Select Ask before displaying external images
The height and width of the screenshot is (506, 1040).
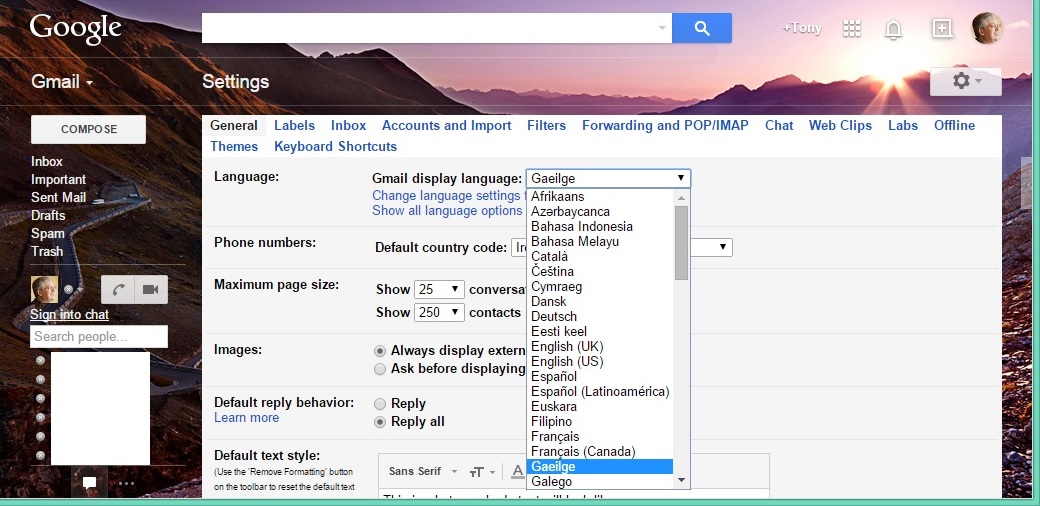pos(380,369)
